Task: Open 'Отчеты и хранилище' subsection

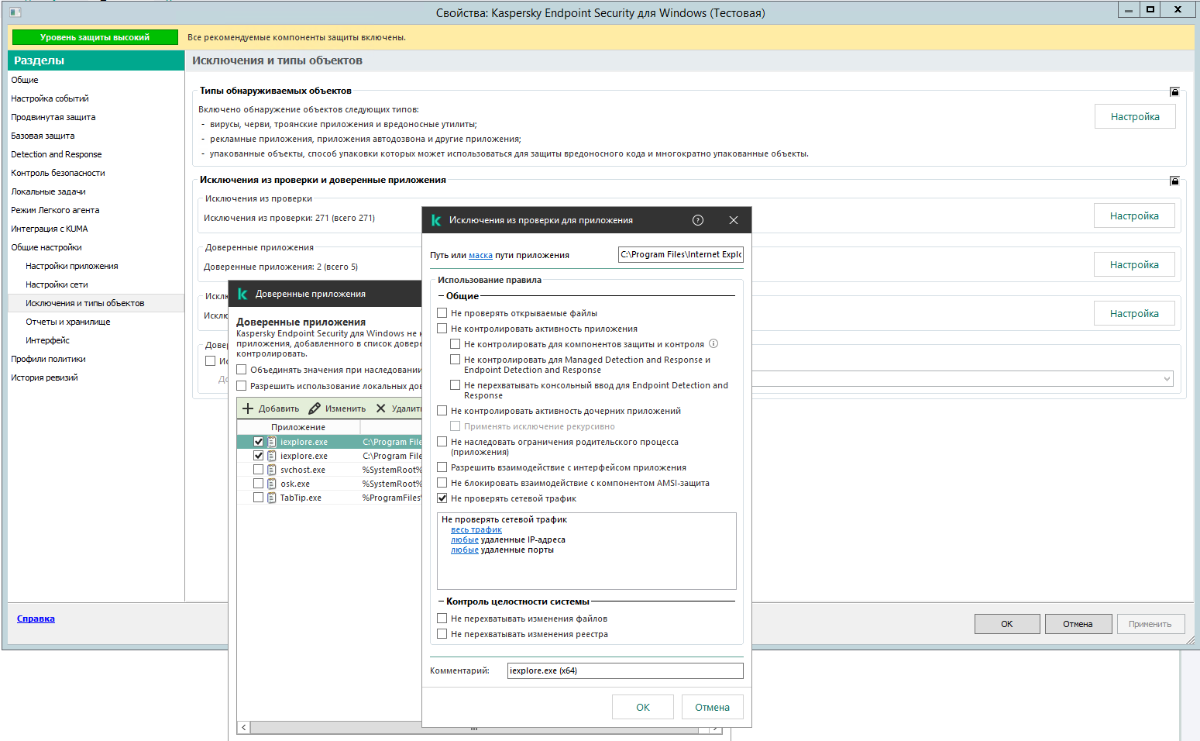Action: pos(68,322)
